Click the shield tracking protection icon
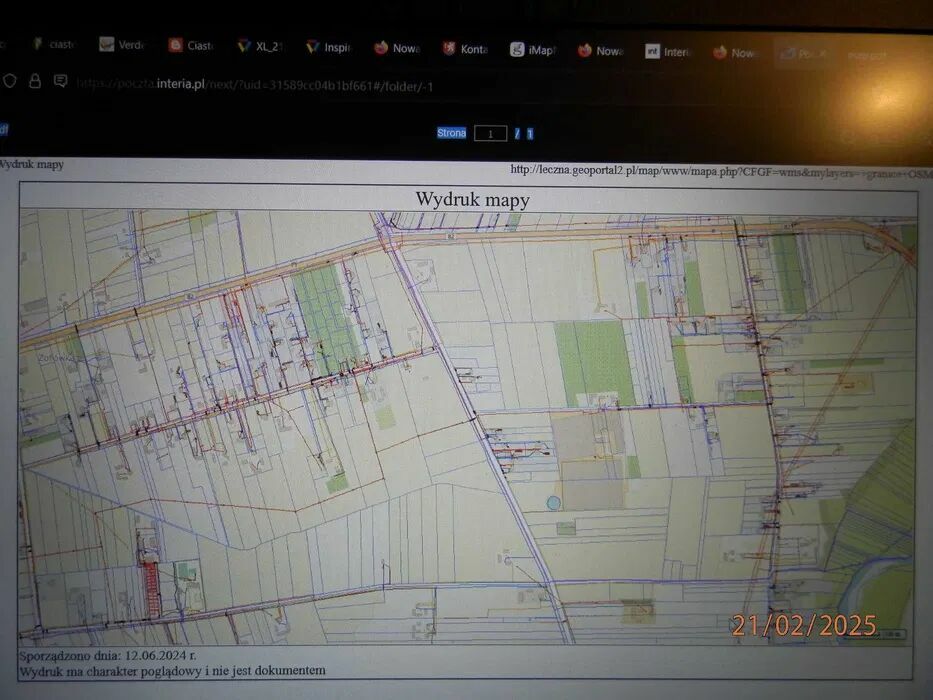Viewport: 933px width, 700px height. coord(11,82)
